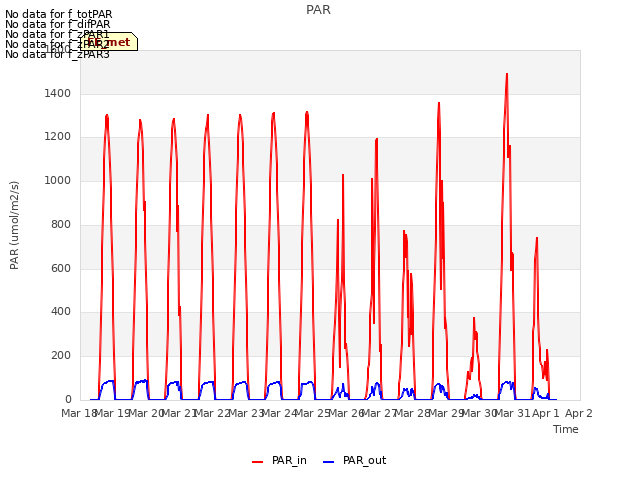The height and width of the screenshot is (480, 640).
Task: Click the 200 y-axis tick label
Action: coord(61,356)
